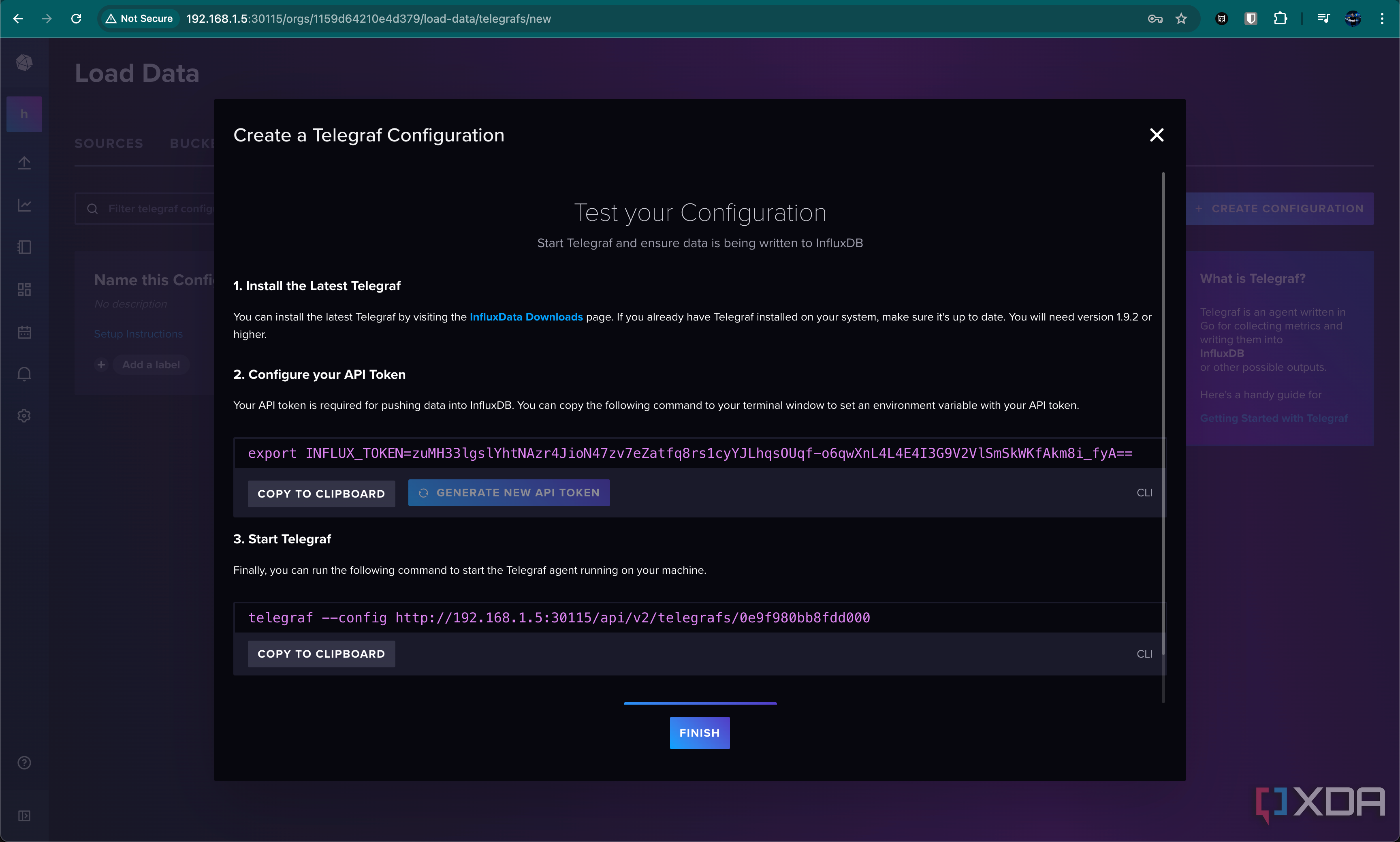The height and width of the screenshot is (842, 1400).
Task: Copy the INFLUX_TOKEN export command to clipboard
Action: 321,493
